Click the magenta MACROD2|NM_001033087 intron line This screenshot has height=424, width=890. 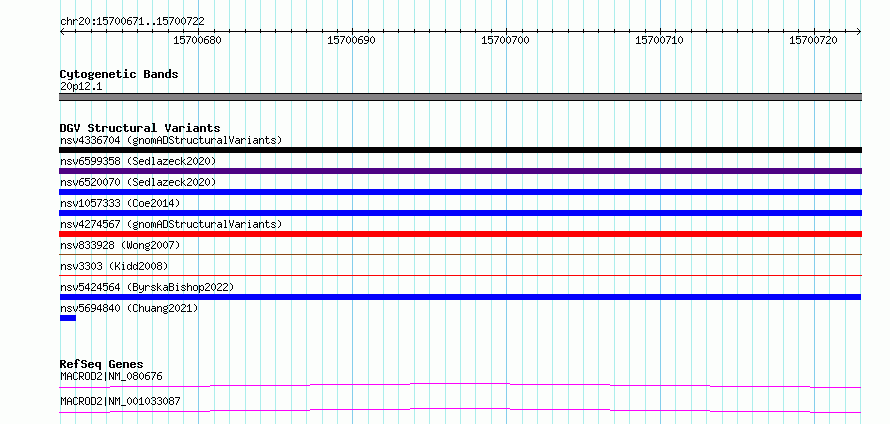[460, 410]
